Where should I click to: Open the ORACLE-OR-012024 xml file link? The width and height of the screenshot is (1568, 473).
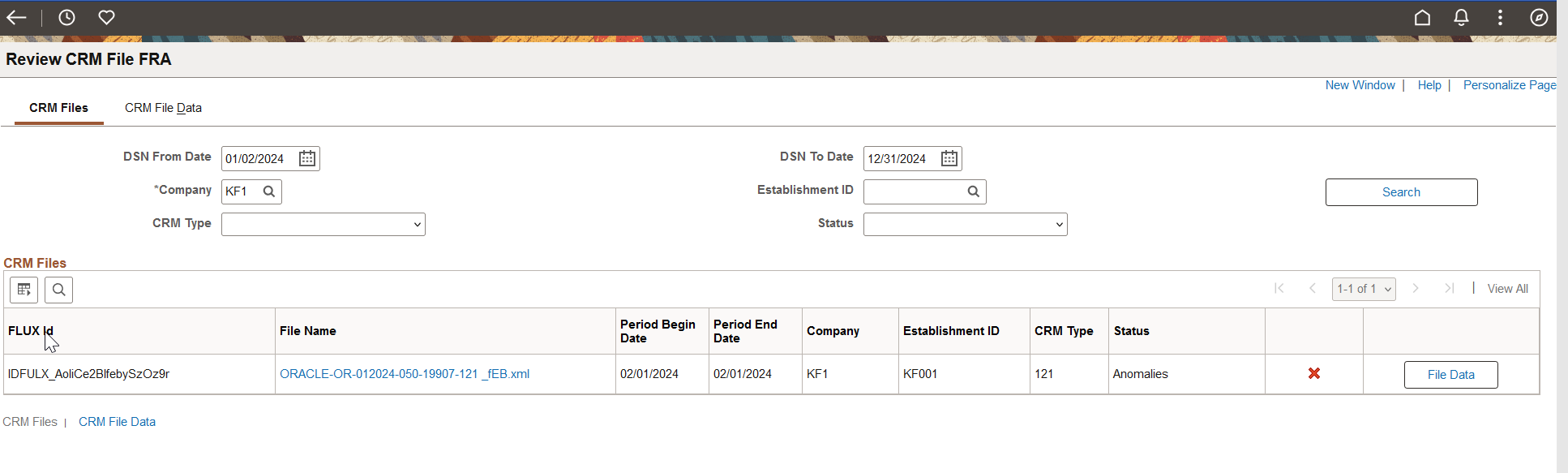(x=405, y=374)
